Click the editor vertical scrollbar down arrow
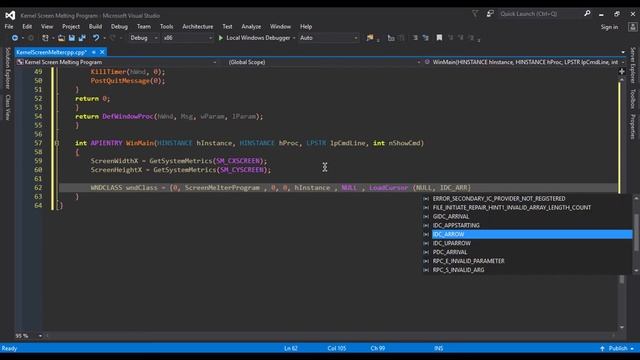Screen dimensions: 640x360 click(x=622, y=327)
